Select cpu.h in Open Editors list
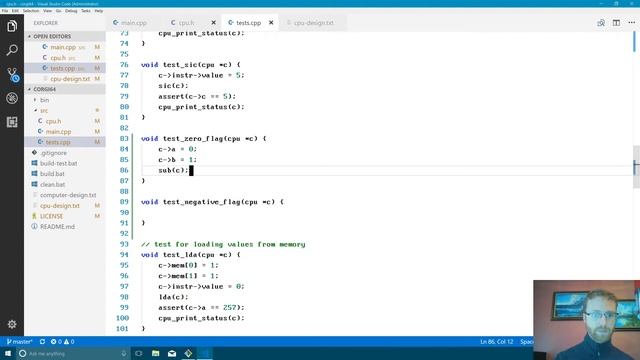Viewport: 640px width, 360px height. (58, 58)
